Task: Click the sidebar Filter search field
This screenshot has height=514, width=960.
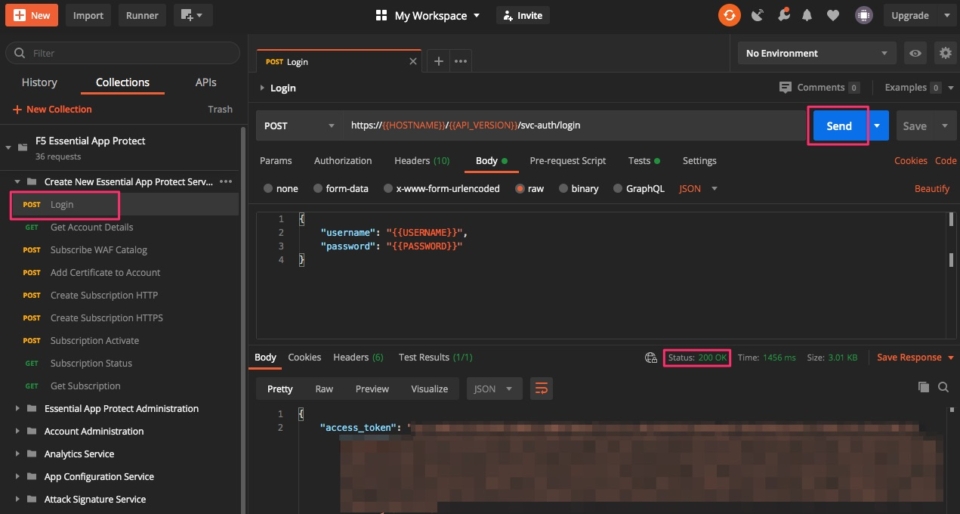Action: (x=122, y=53)
